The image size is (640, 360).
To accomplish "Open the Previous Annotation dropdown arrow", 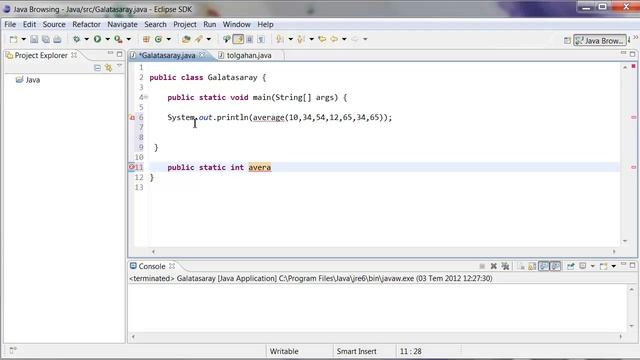I will click(311, 39).
